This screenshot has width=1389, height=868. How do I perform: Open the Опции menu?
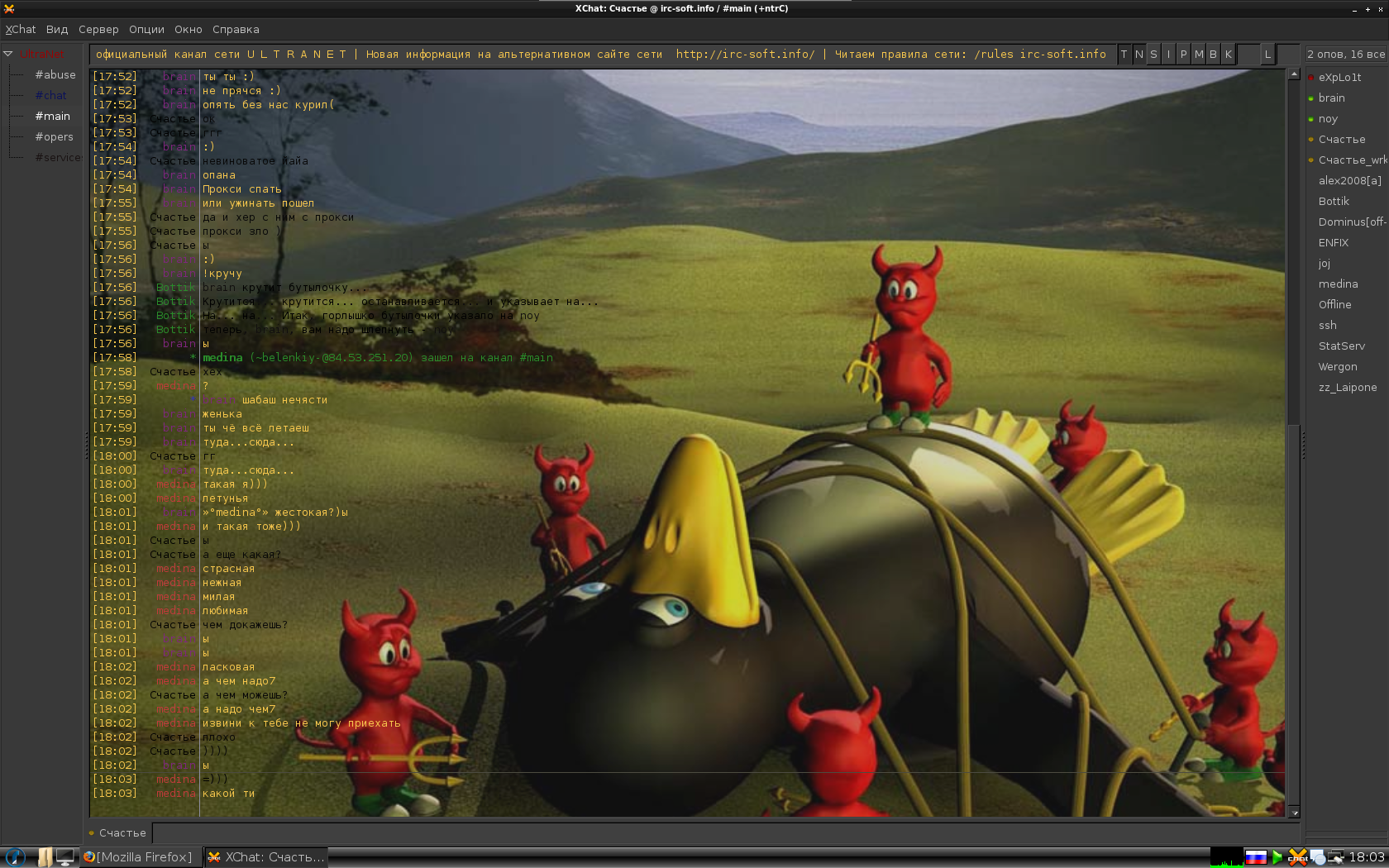pyautogui.click(x=146, y=29)
